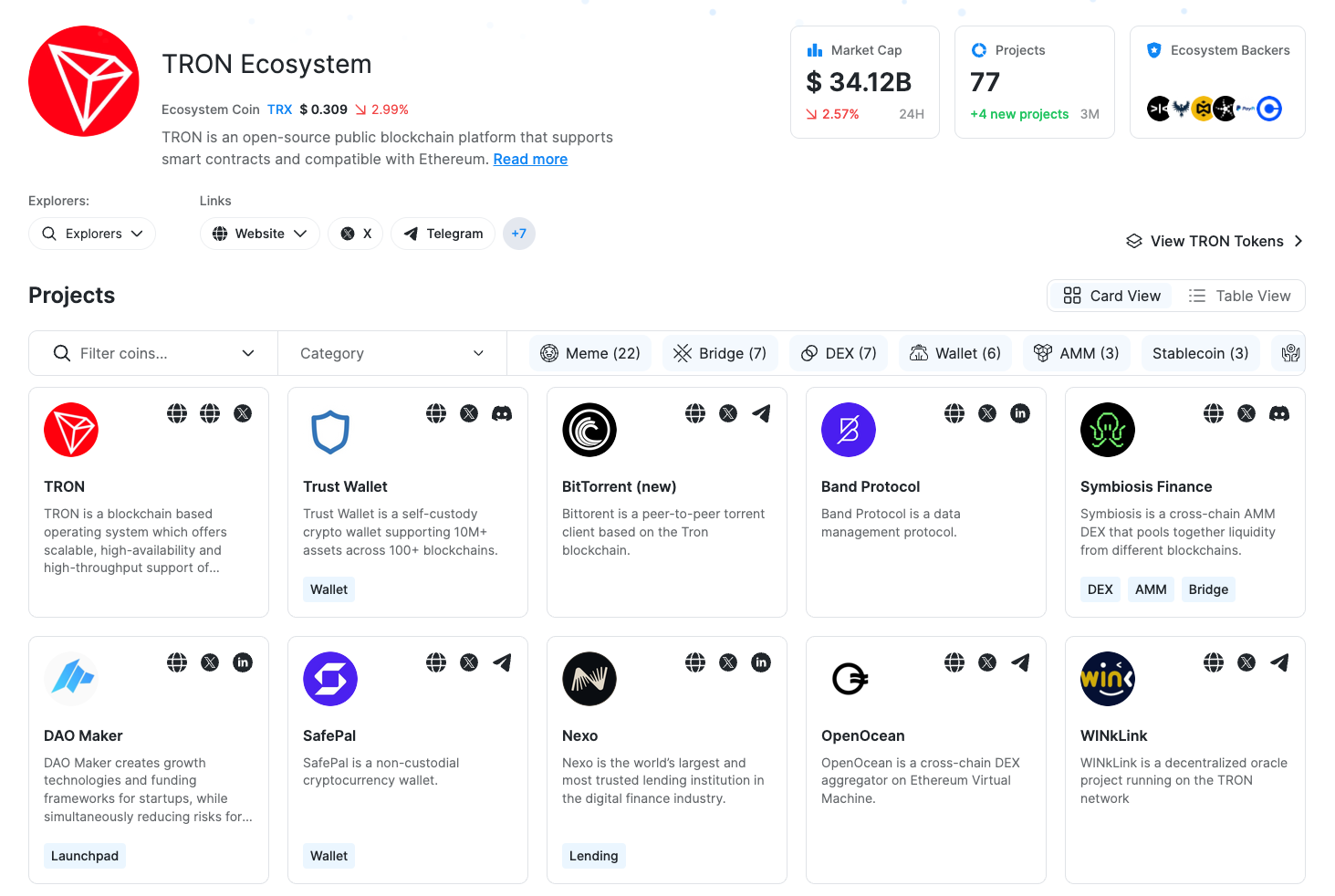The width and height of the screenshot is (1335, 896).
Task: Click the Read more link in the description
Action: pos(530,159)
